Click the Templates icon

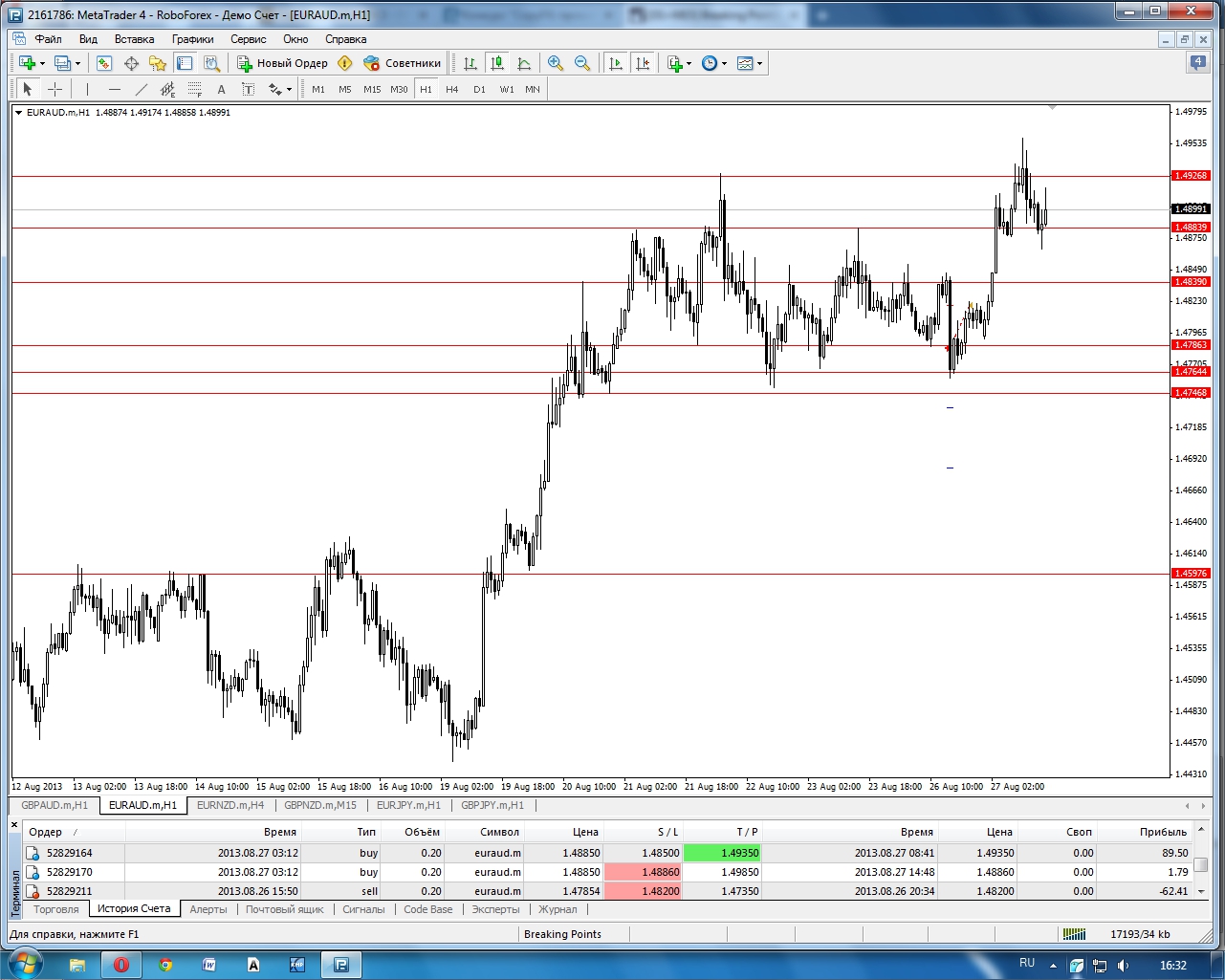click(745, 63)
